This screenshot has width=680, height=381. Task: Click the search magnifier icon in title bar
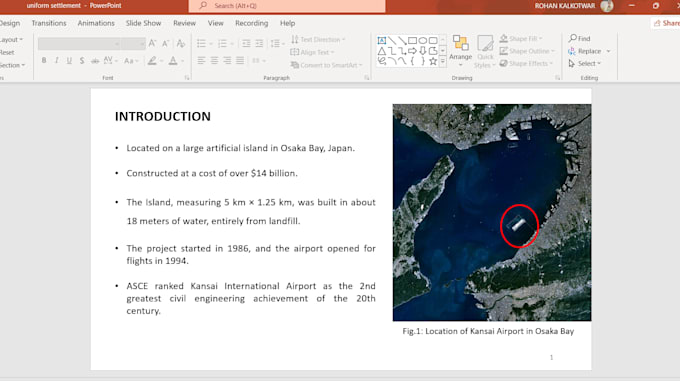tap(203, 6)
